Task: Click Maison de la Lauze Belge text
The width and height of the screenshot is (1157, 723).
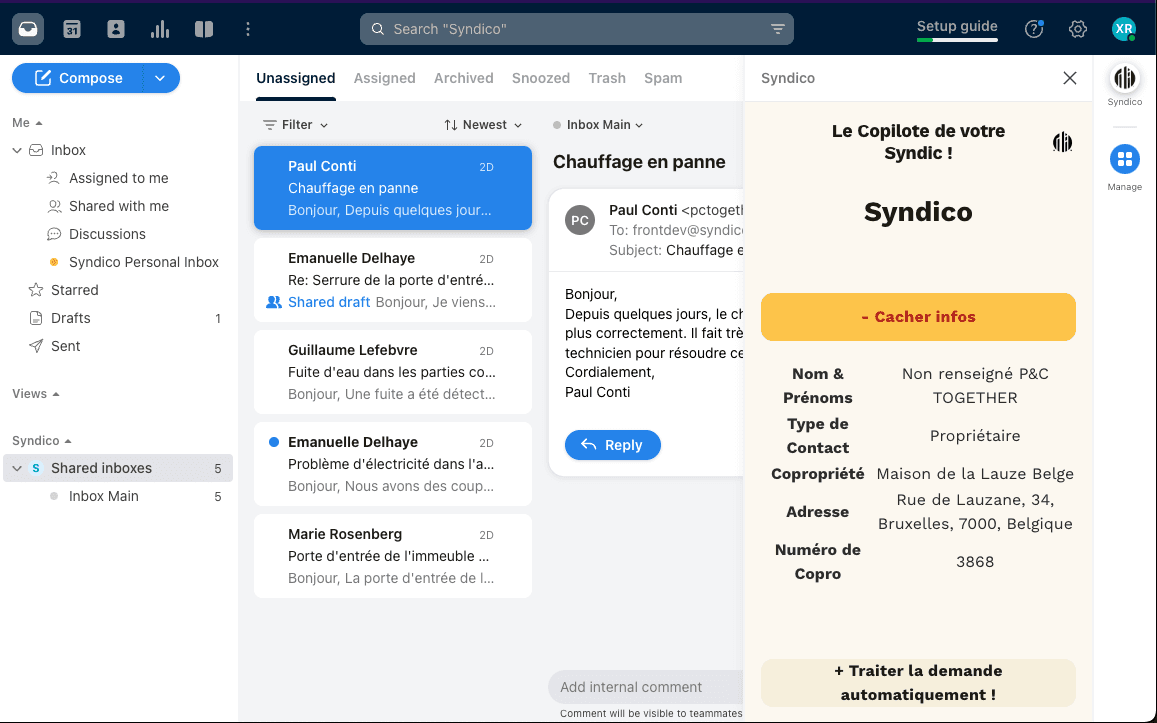Action: pyautogui.click(x=975, y=474)
